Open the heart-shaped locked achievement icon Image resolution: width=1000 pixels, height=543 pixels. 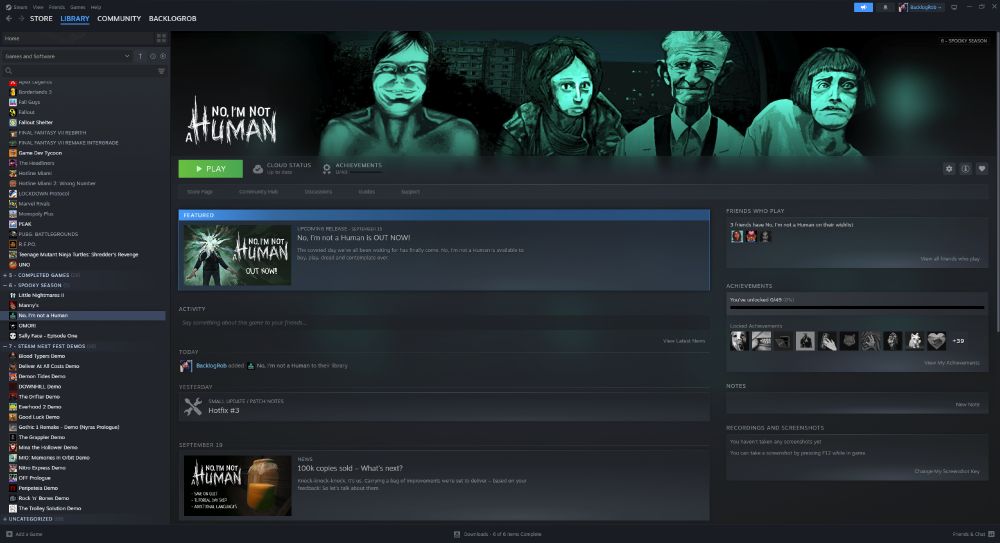(x=936, y=341)
